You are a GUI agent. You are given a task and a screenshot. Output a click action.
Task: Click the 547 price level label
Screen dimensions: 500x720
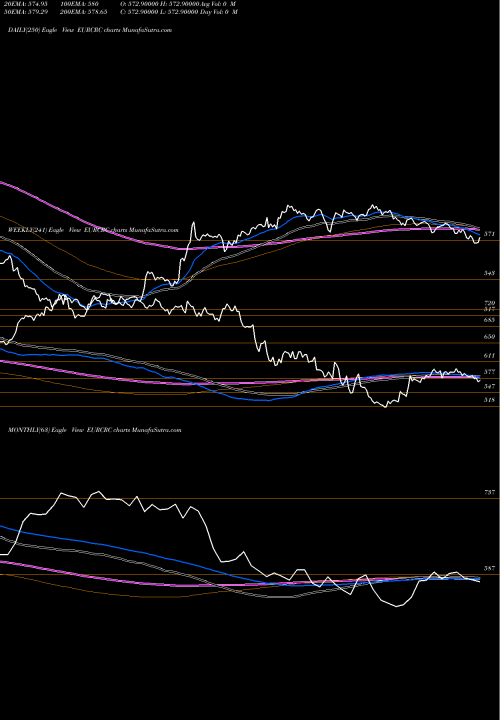[x=489, y=386]
